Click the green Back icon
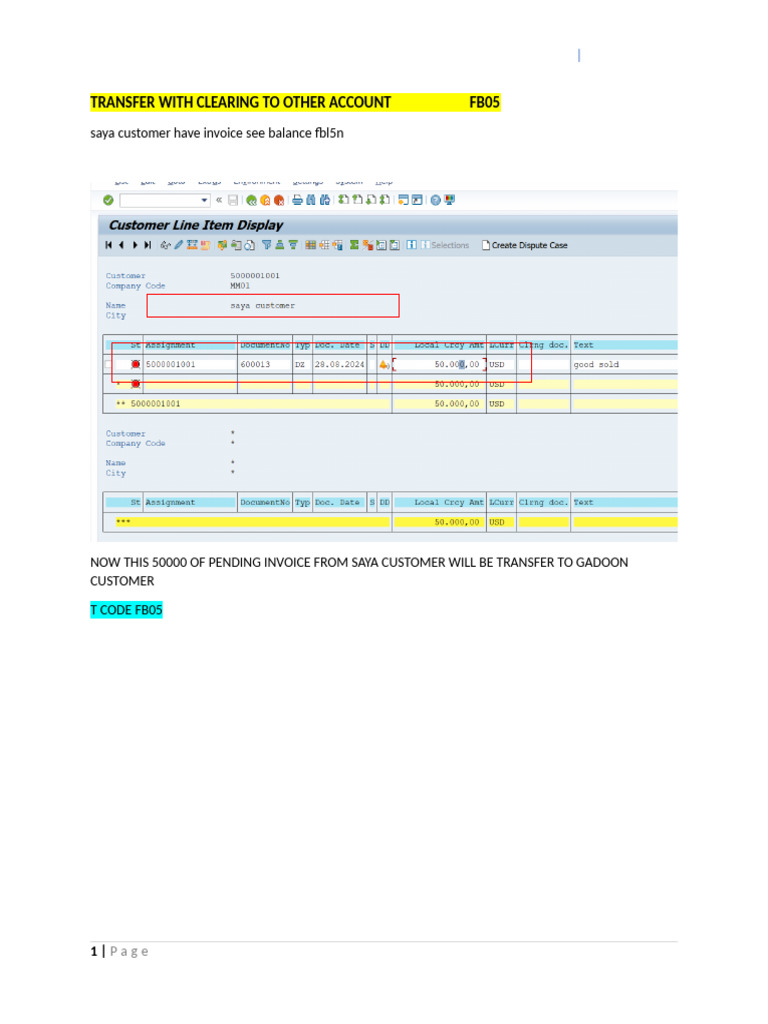 251,200
